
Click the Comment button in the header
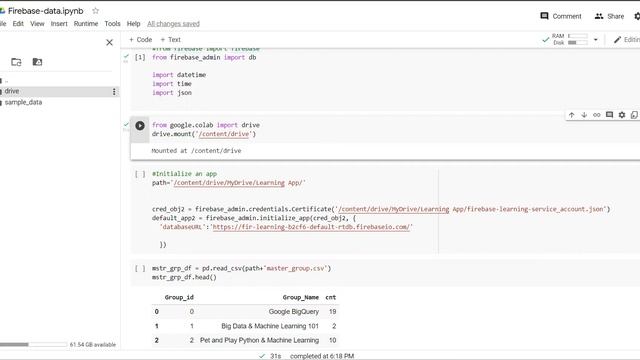561,16
